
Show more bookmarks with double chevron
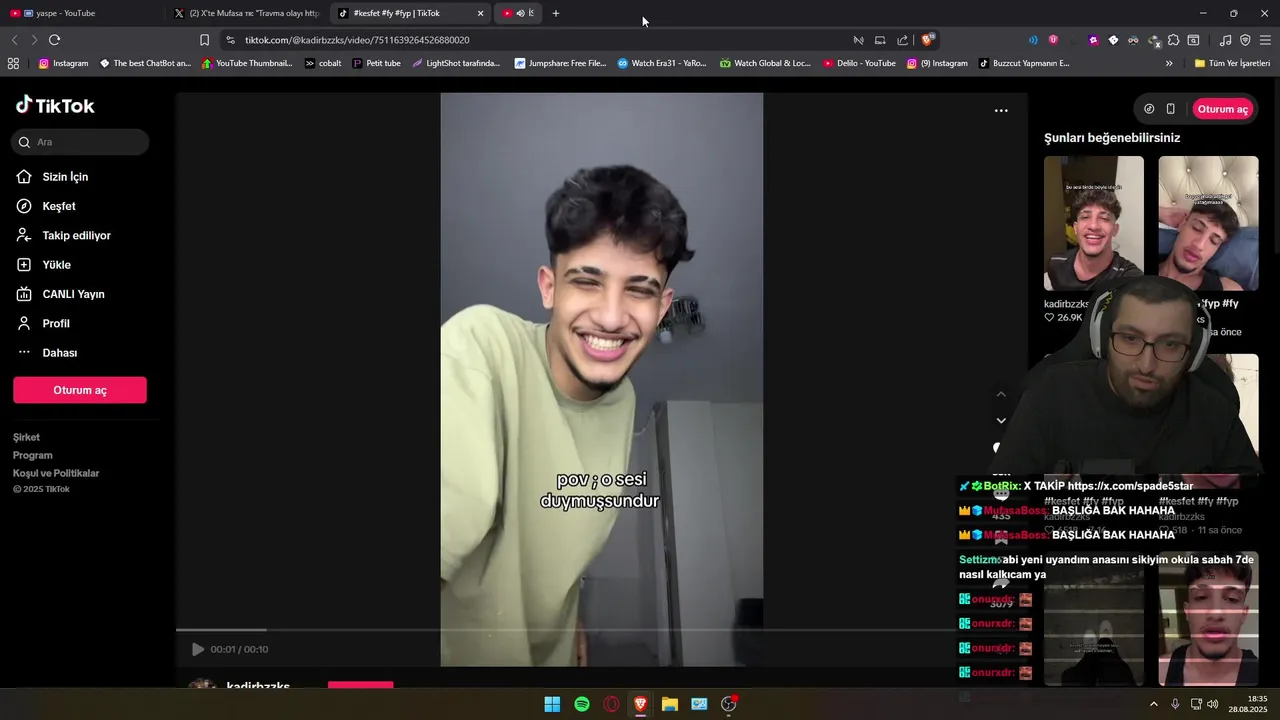click(x=1169, y=63)
